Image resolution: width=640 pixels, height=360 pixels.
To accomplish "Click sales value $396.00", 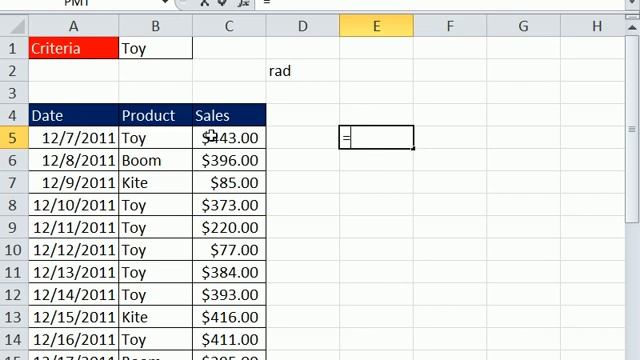I will pos(229,160).
